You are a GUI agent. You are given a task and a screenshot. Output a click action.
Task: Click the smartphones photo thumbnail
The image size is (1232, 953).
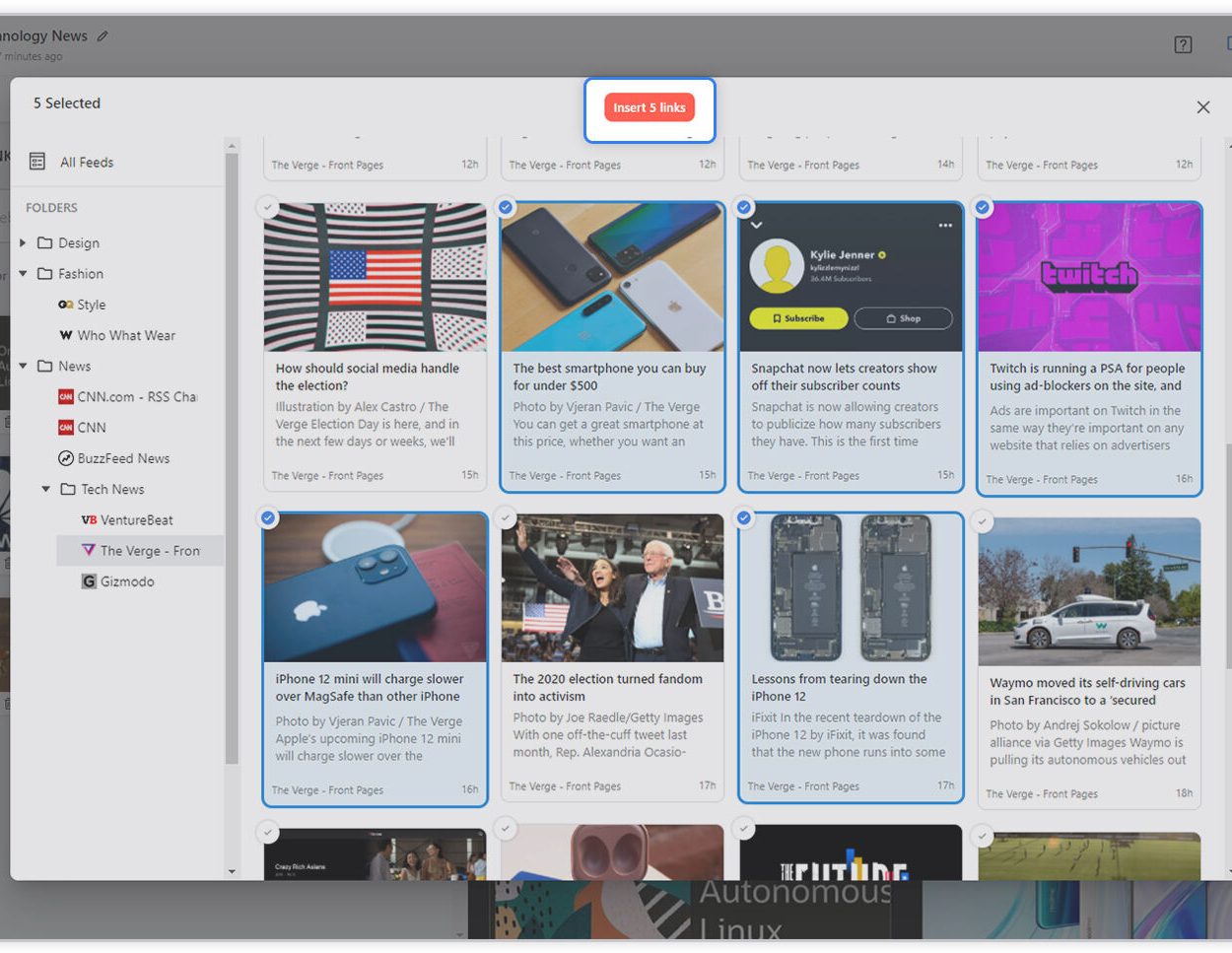[x=612, y=277]
